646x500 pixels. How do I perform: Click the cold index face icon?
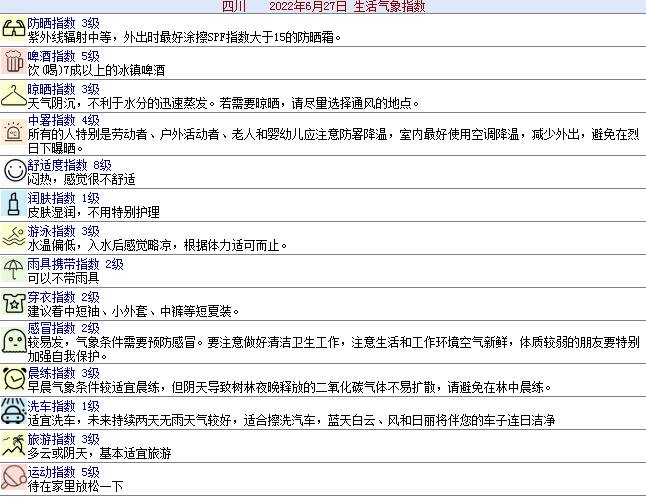[13, 342]
